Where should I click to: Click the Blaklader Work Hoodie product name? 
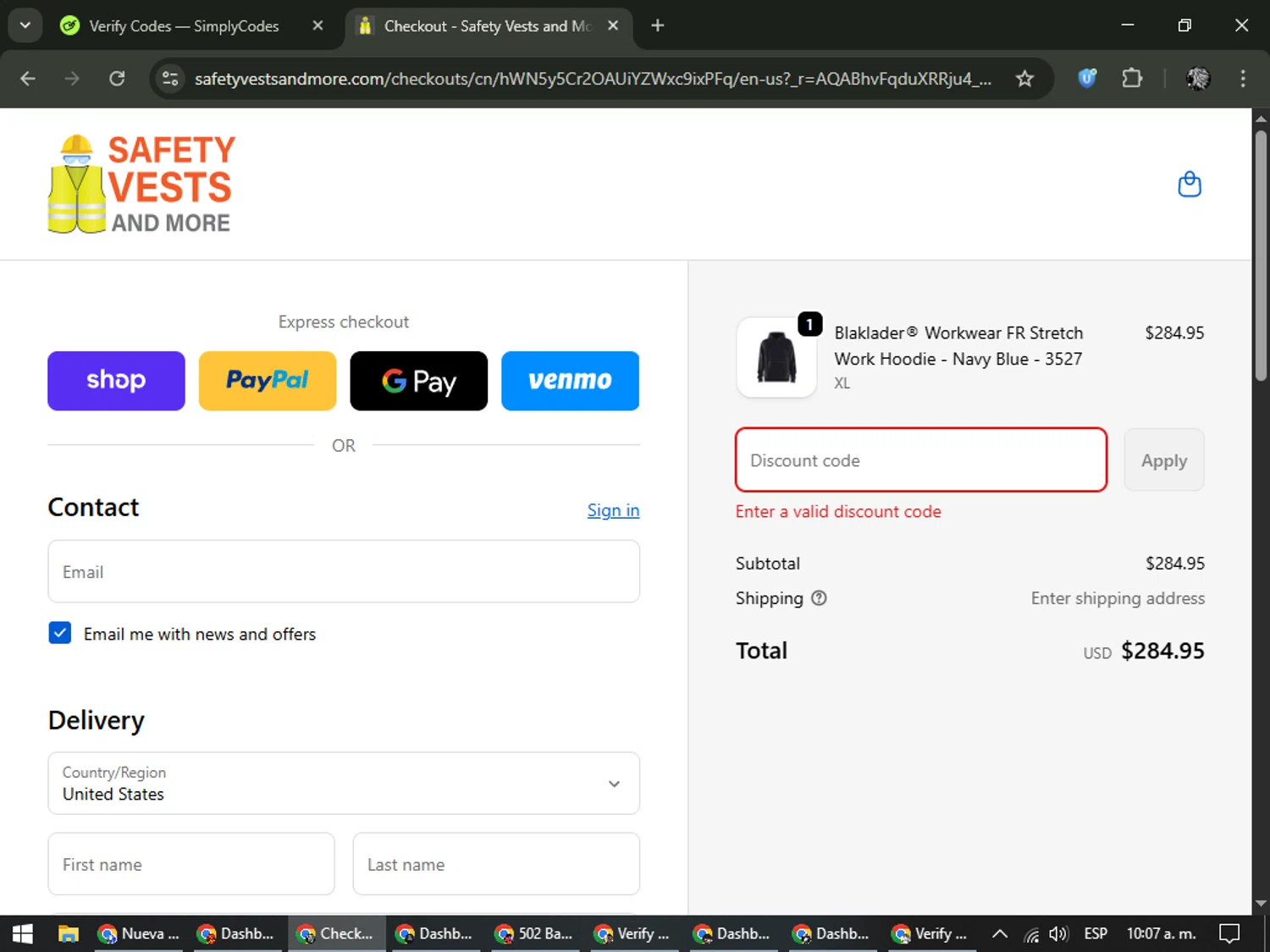(958, 346)
